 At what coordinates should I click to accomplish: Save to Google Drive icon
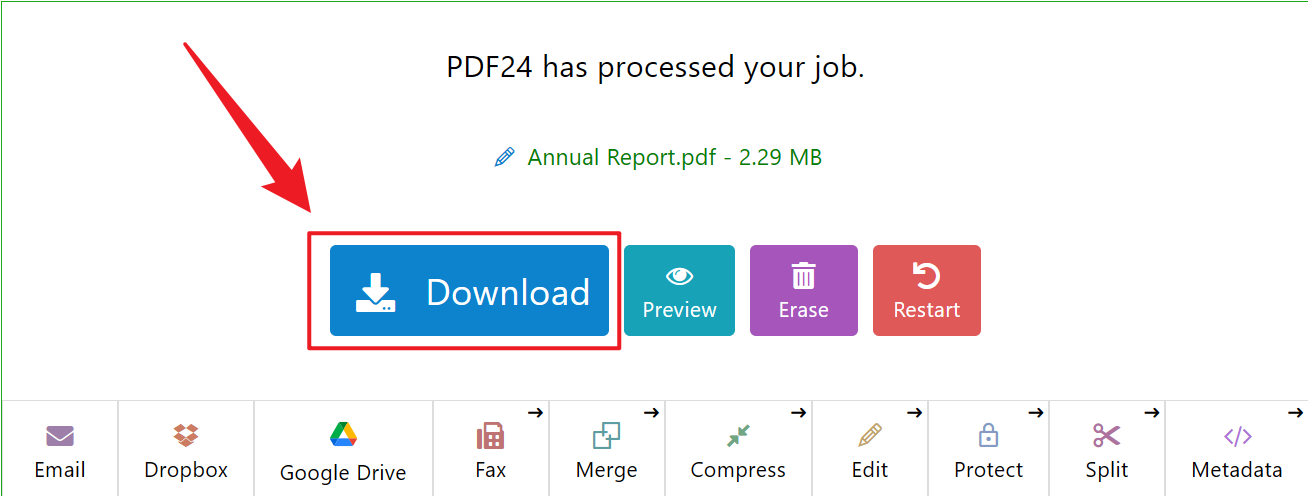point(343,435)
